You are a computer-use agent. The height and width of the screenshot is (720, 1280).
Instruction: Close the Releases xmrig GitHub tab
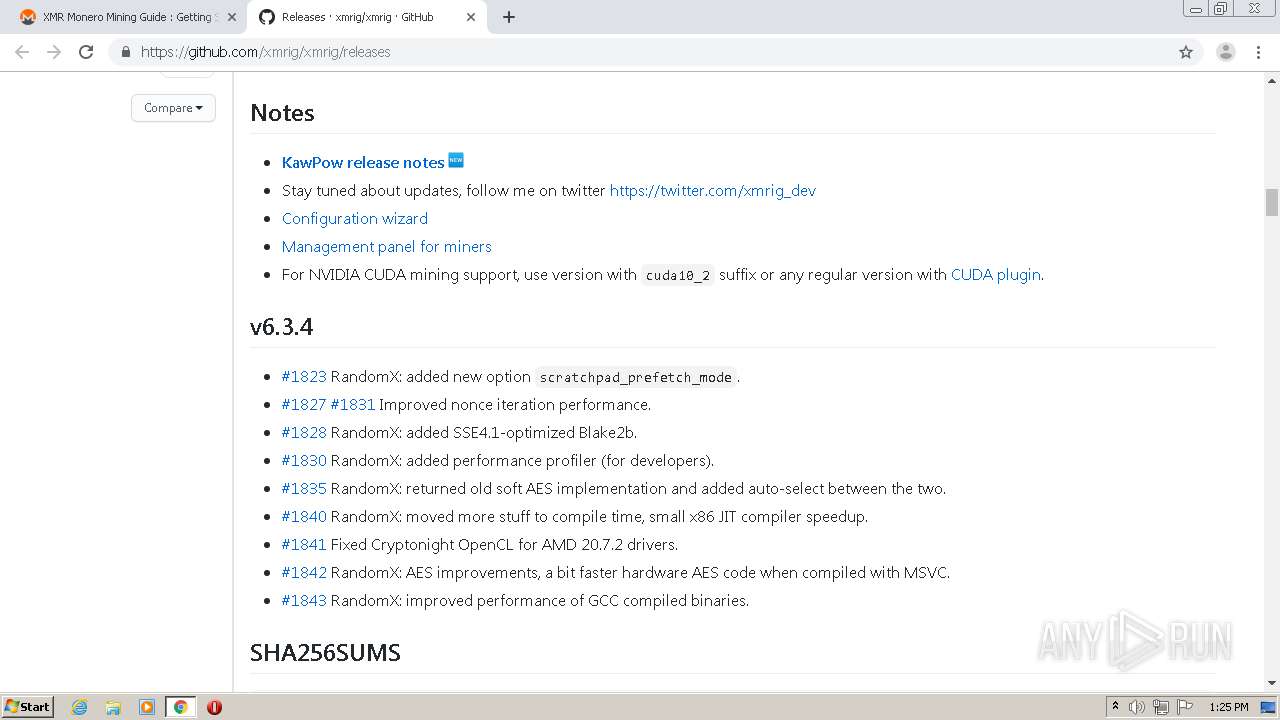(x=471, y=17)
